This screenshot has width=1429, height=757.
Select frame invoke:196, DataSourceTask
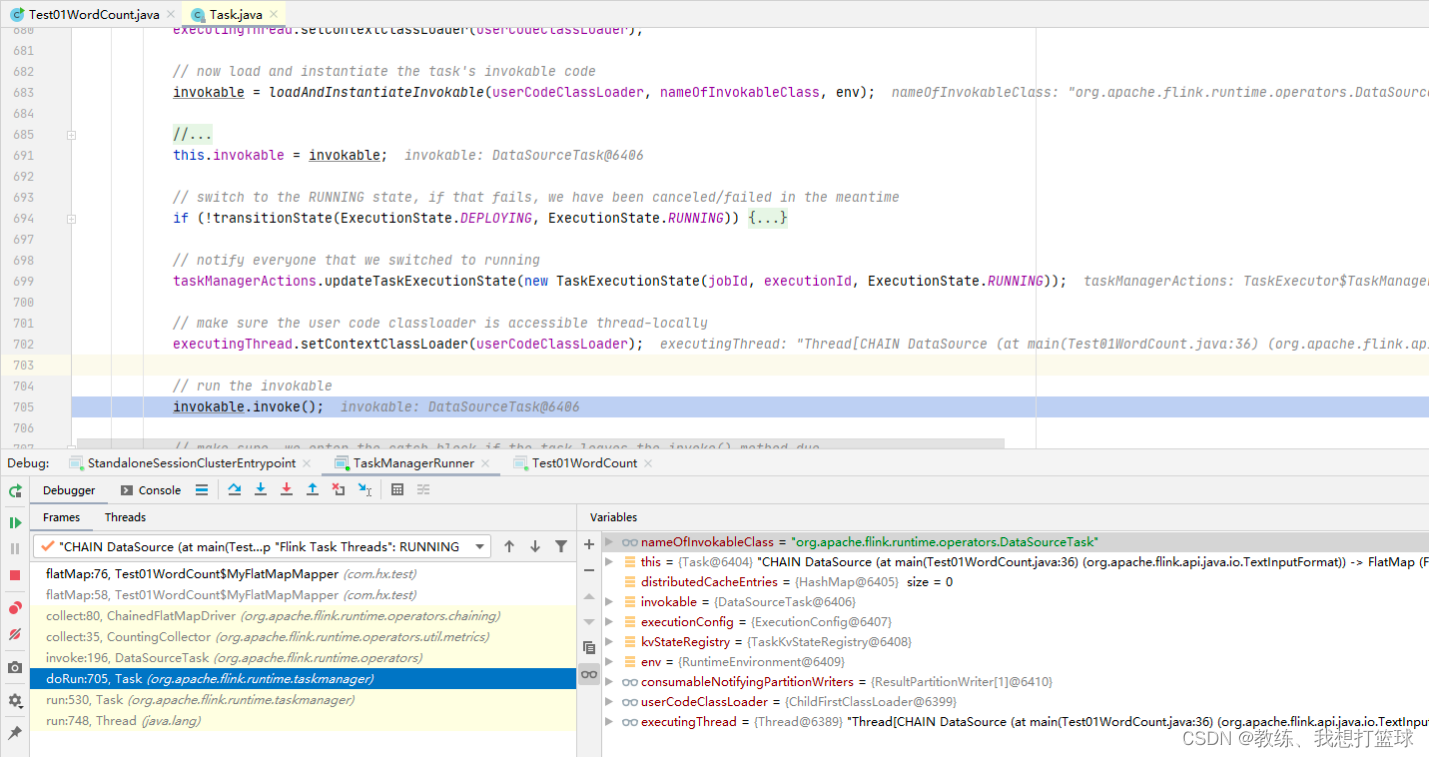303,658
